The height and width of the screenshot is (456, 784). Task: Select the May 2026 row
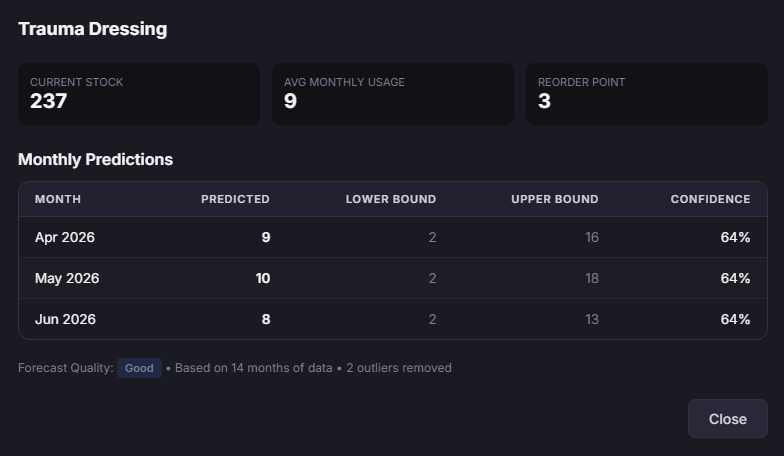392,278
